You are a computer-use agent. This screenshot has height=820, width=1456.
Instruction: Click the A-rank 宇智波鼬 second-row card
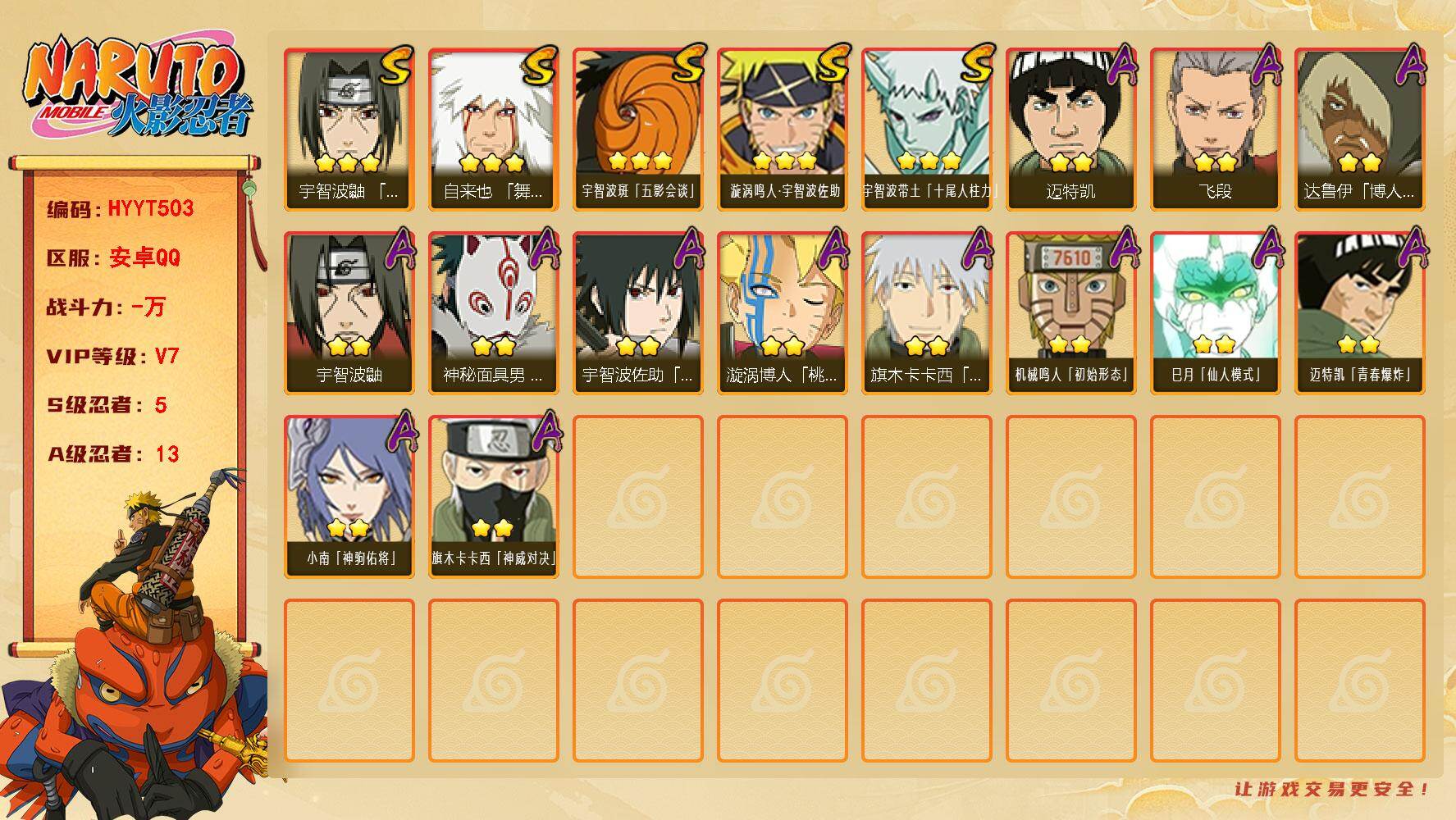click(349, 313)
